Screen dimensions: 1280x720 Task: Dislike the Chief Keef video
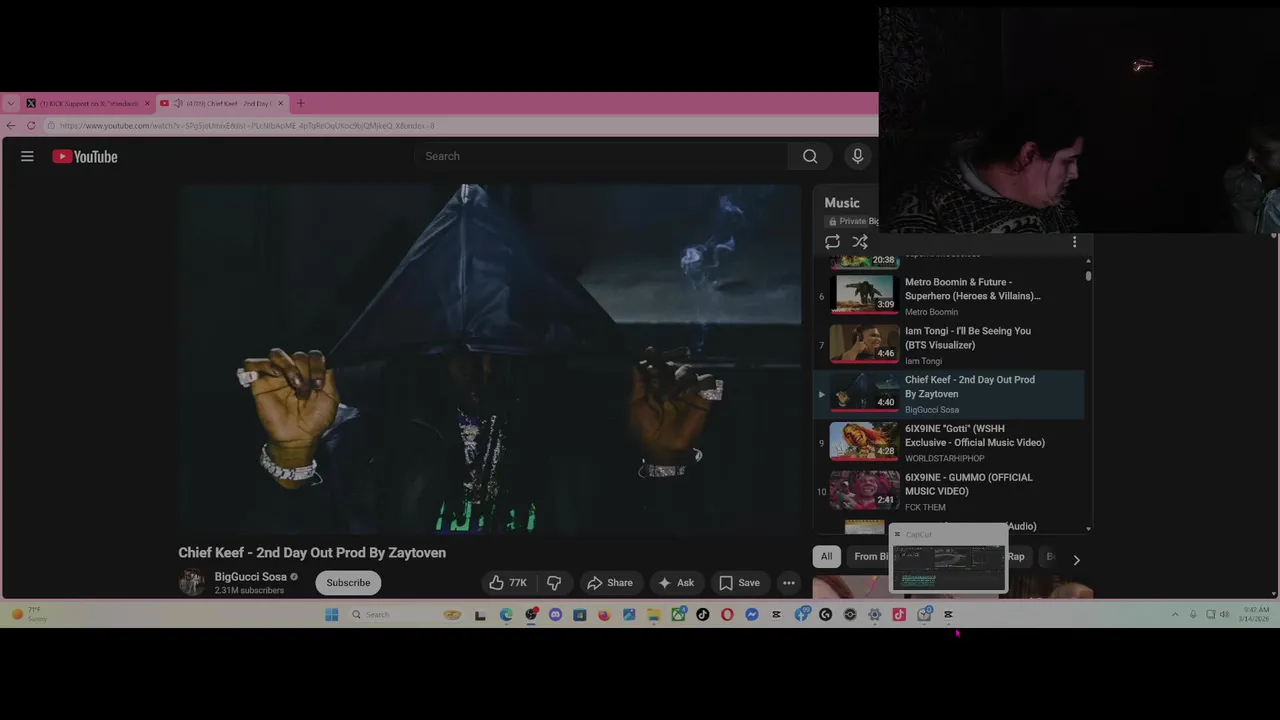click(554, 582)
